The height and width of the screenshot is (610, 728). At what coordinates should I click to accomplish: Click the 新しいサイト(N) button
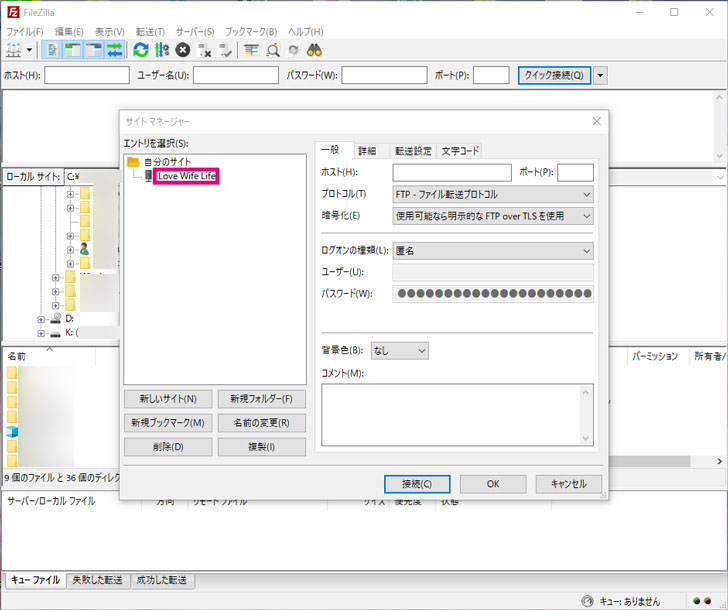[168, 398]
